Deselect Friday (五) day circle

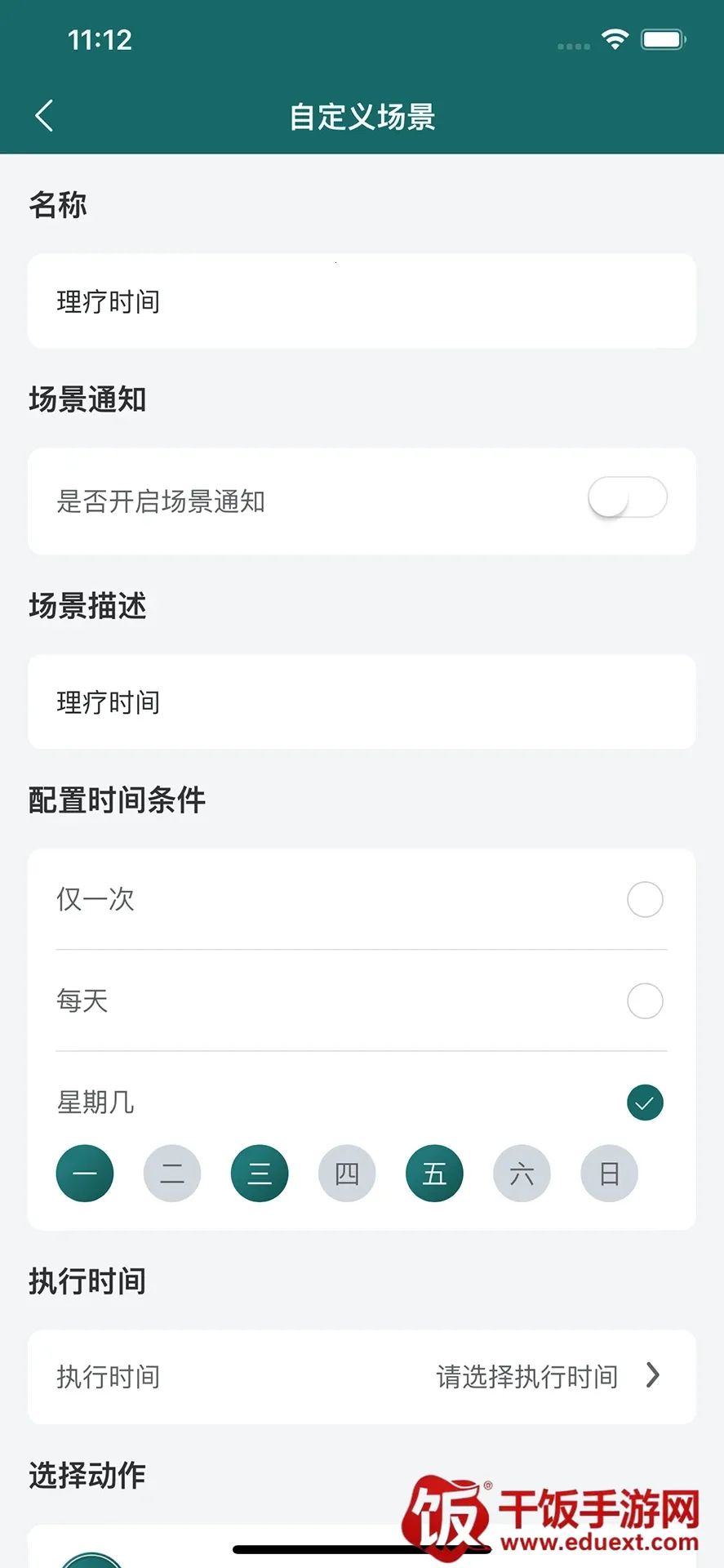tap(434, 1174)
